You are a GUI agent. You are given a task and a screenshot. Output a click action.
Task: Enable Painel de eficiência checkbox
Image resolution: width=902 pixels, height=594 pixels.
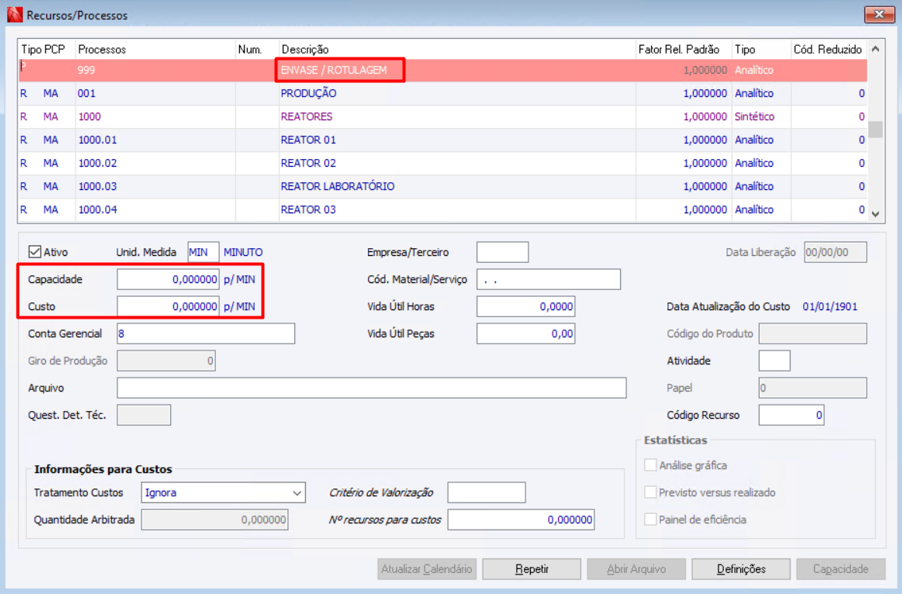(x=651, y=519)
